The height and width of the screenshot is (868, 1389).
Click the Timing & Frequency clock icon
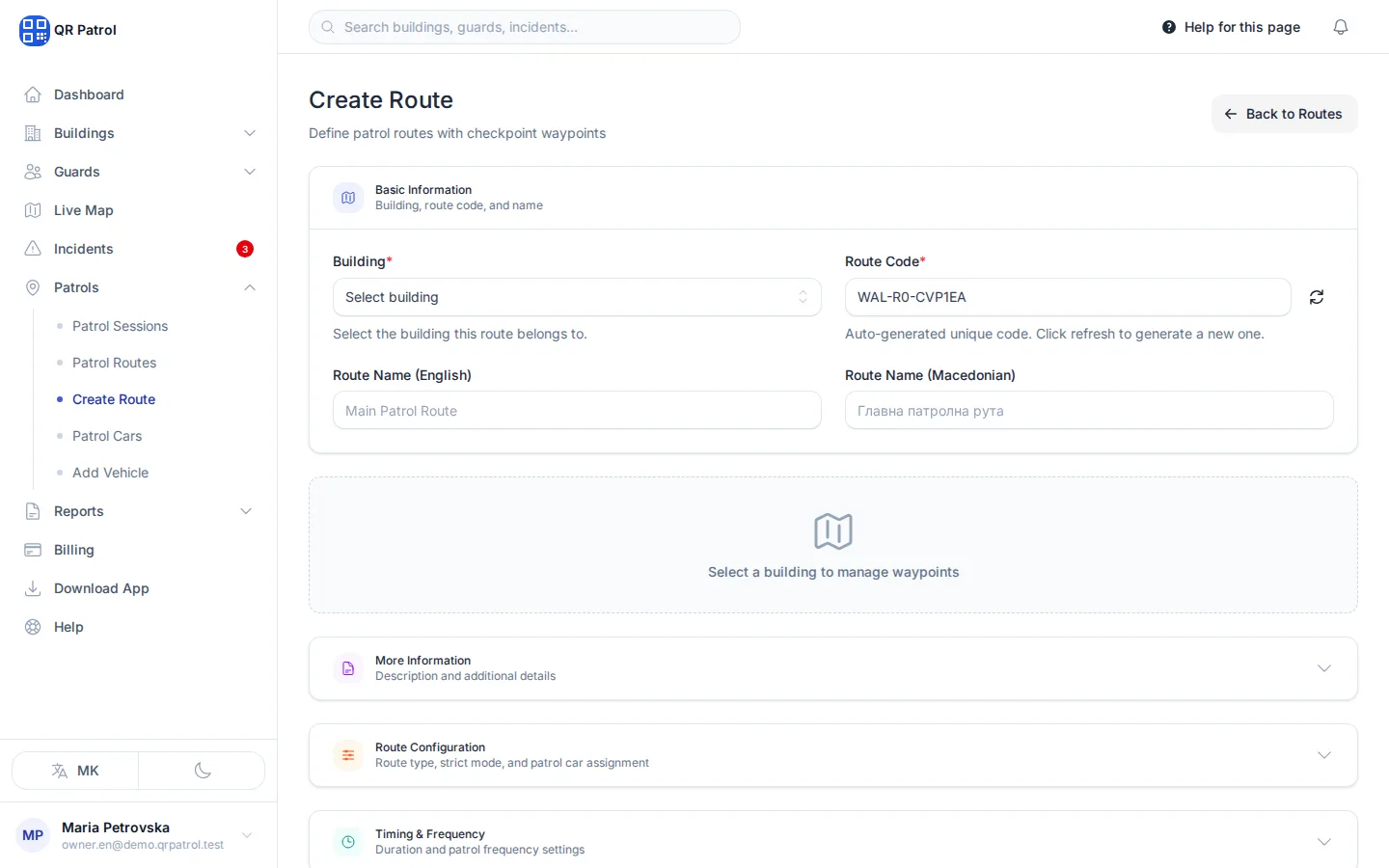[348, 842]
